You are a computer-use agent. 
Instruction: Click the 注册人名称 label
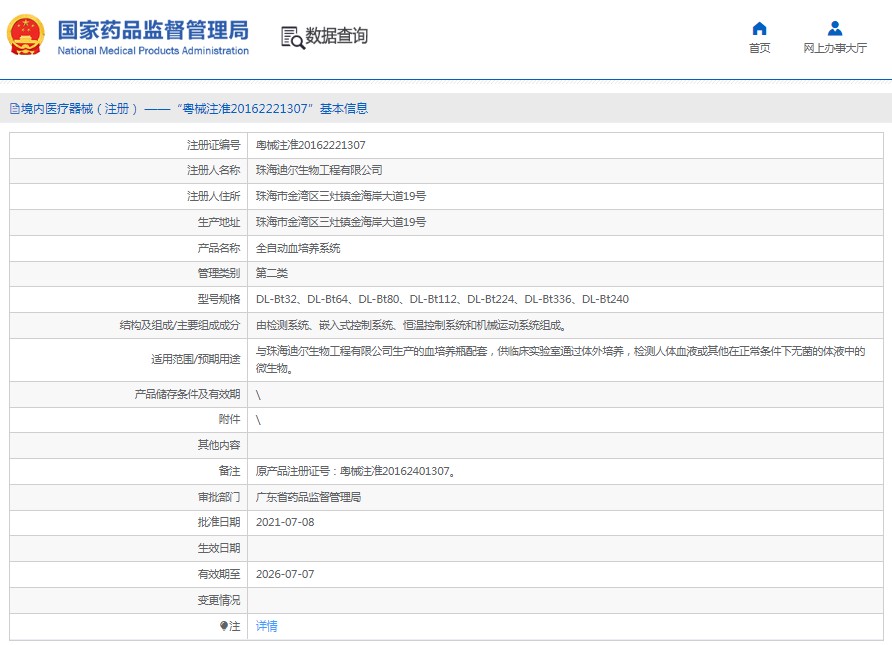213,170
